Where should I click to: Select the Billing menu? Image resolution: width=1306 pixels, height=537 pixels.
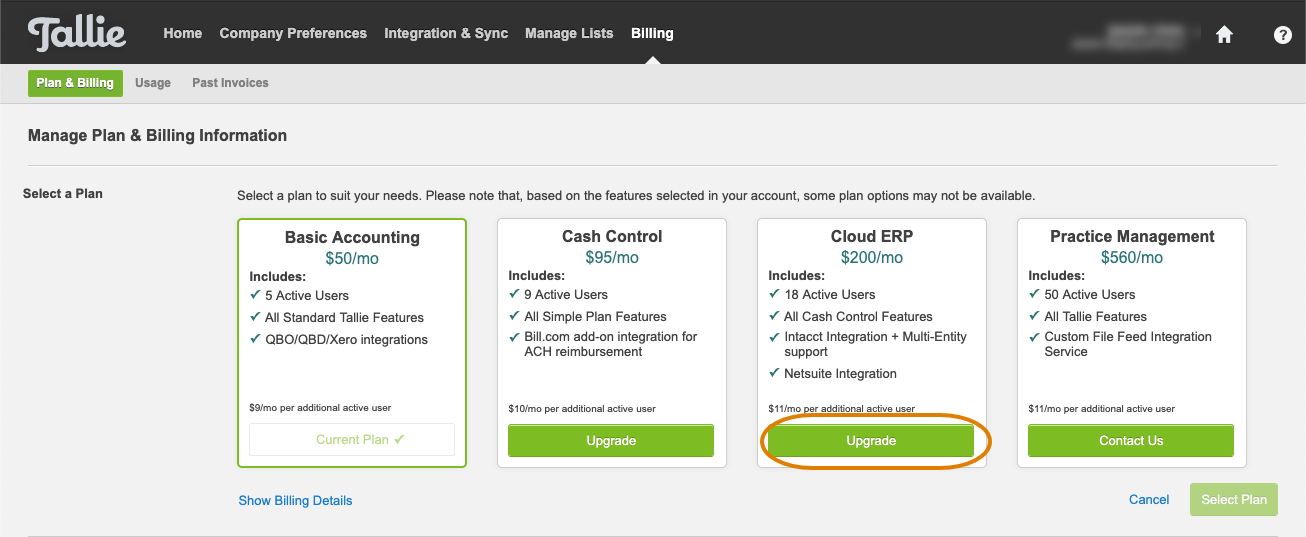click(x=652, y=33)
